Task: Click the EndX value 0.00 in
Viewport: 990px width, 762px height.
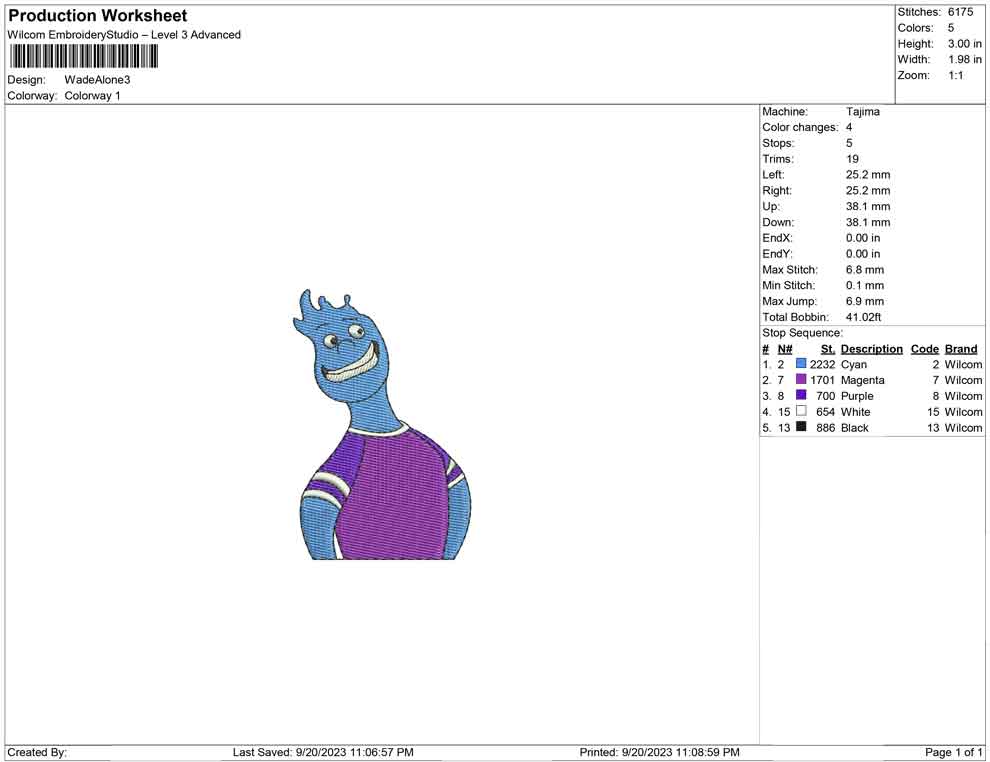Action: (x=863, y=237)
